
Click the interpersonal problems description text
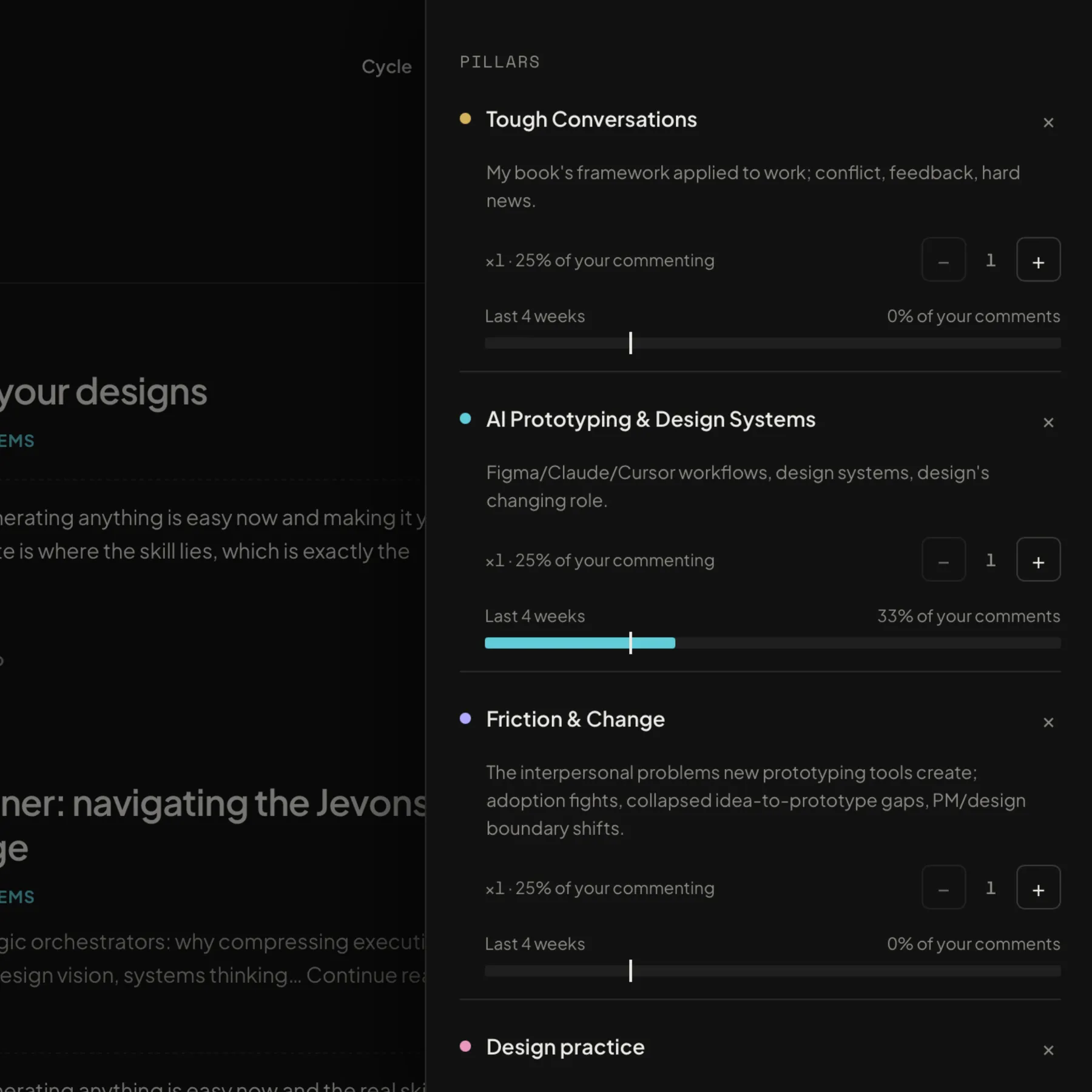tap(756, 800)
